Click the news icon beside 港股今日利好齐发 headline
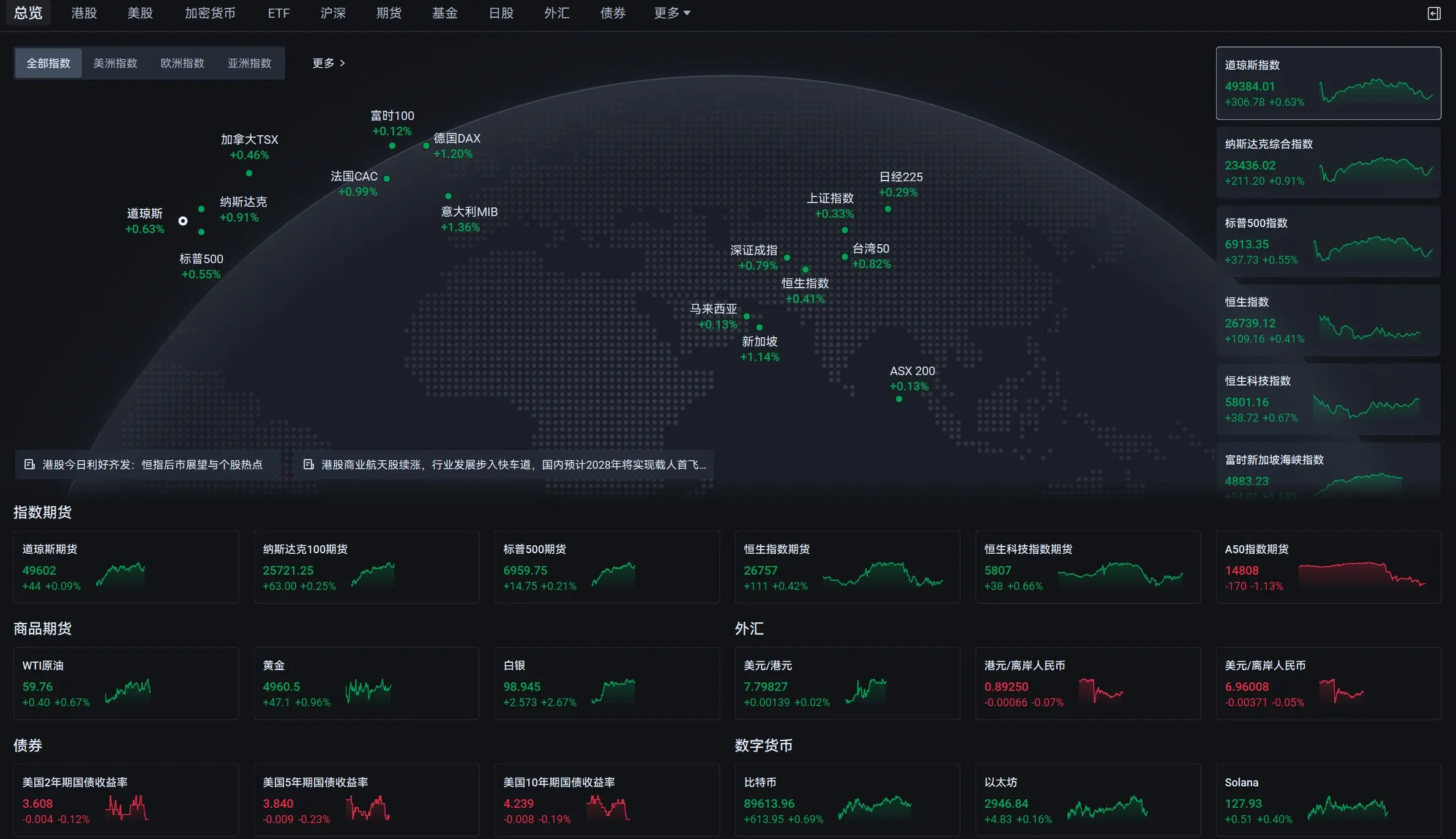The height and width of the screenshot is (839, 1456). [x=29, y=464]
